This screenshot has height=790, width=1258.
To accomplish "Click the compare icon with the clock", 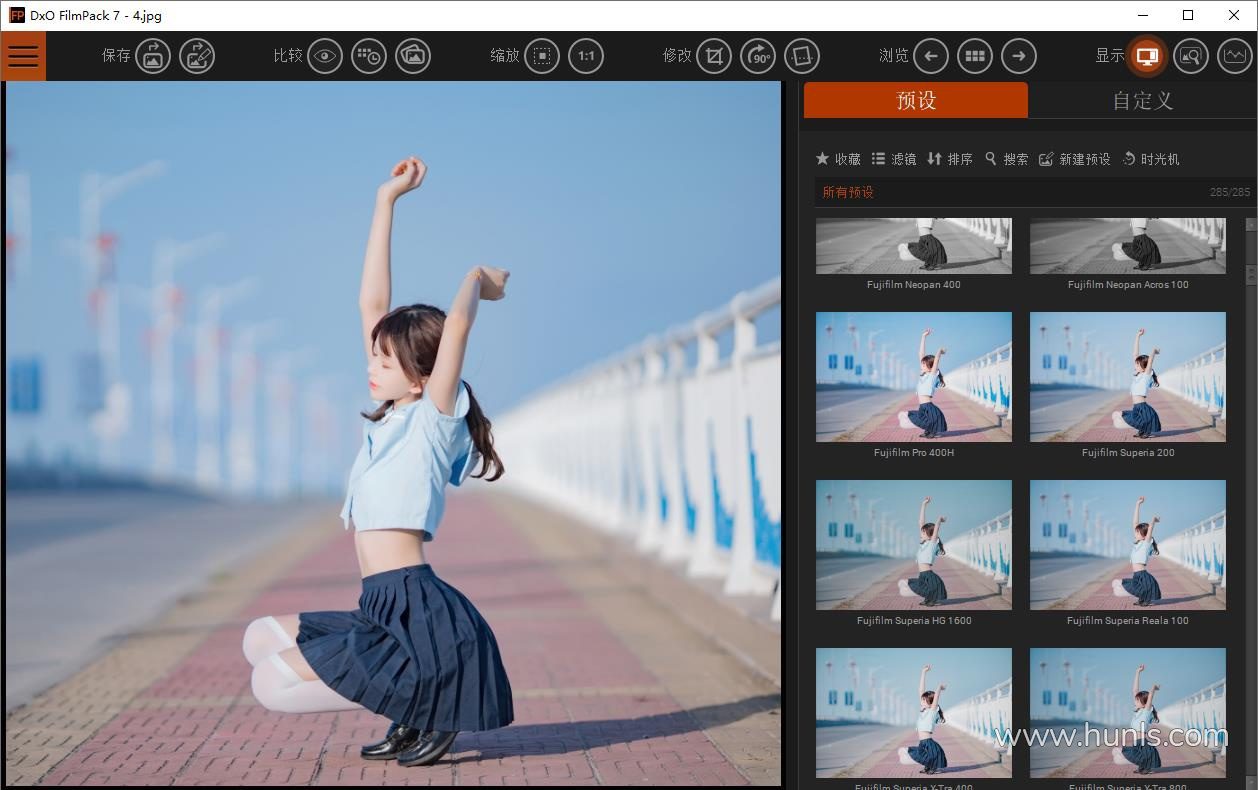I will tap(369, 56).
